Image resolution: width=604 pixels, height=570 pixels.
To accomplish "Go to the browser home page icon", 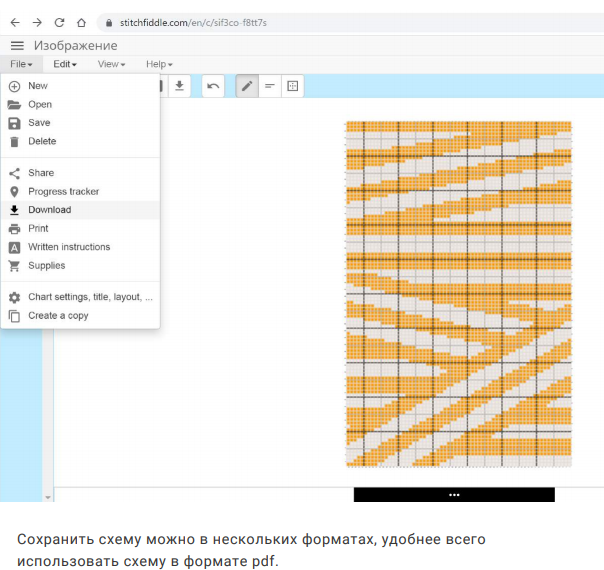I will (81, 23).
